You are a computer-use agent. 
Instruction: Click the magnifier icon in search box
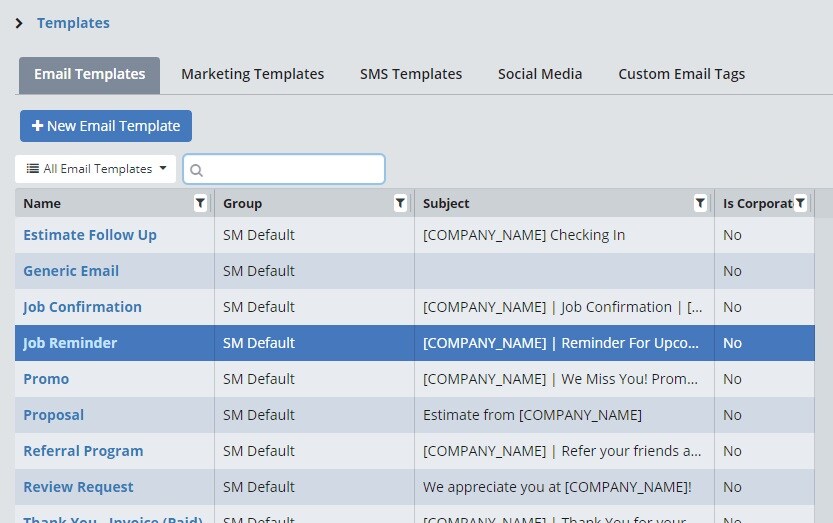click(x=197, y=169)
